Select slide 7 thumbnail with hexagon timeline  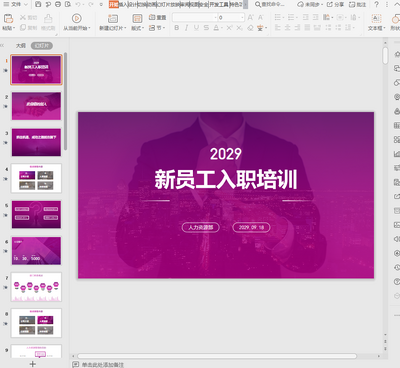point(36,287)
